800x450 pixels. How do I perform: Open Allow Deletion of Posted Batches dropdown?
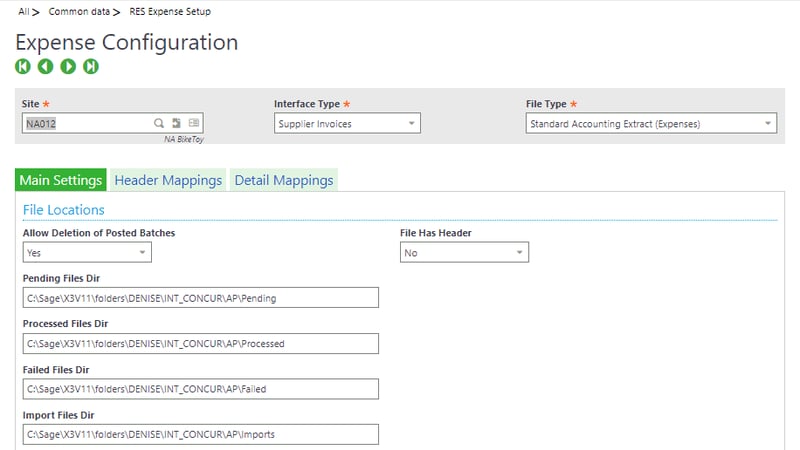tap(87, 253)
